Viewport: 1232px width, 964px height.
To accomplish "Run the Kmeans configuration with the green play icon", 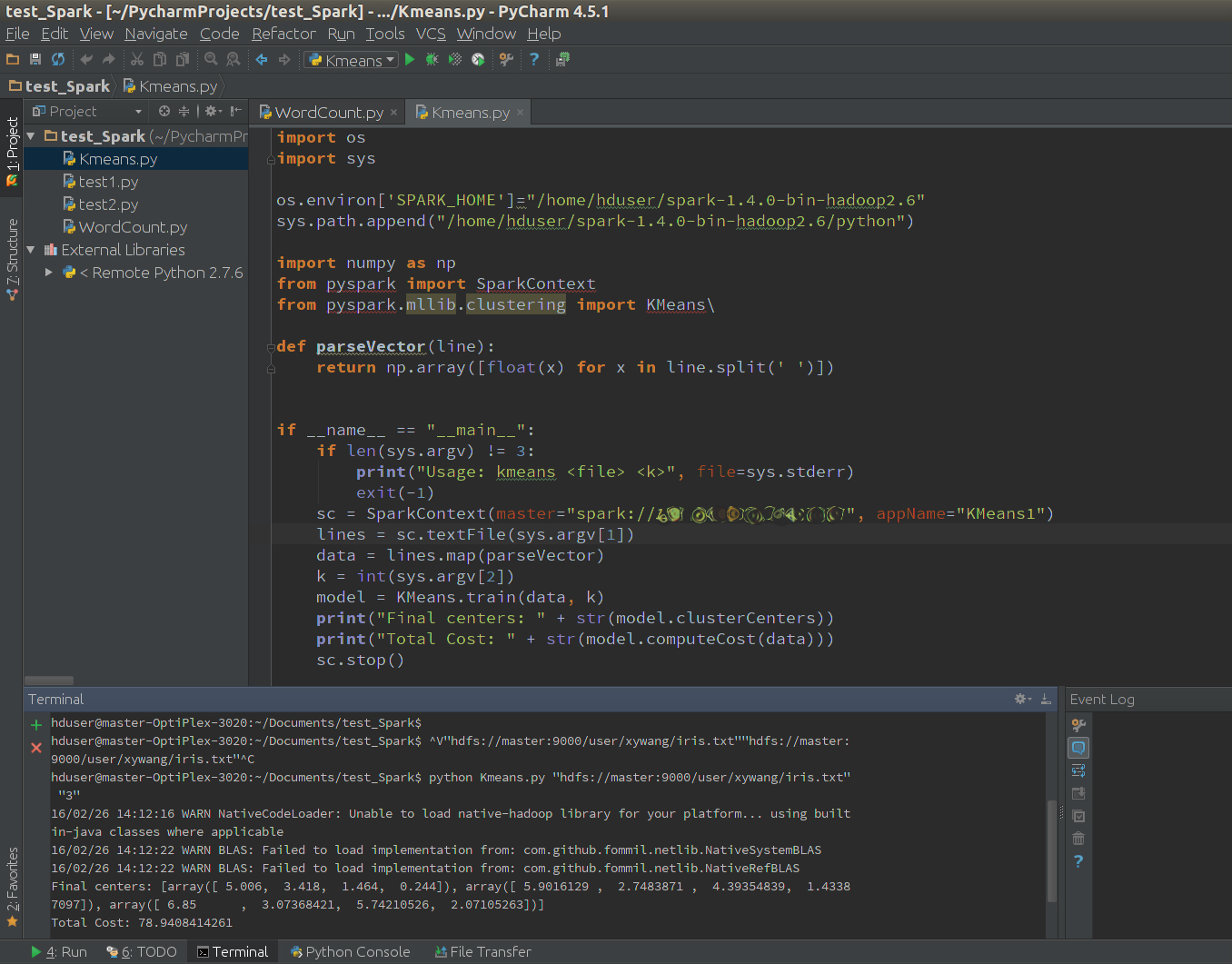I will click(x=410, y=59).
